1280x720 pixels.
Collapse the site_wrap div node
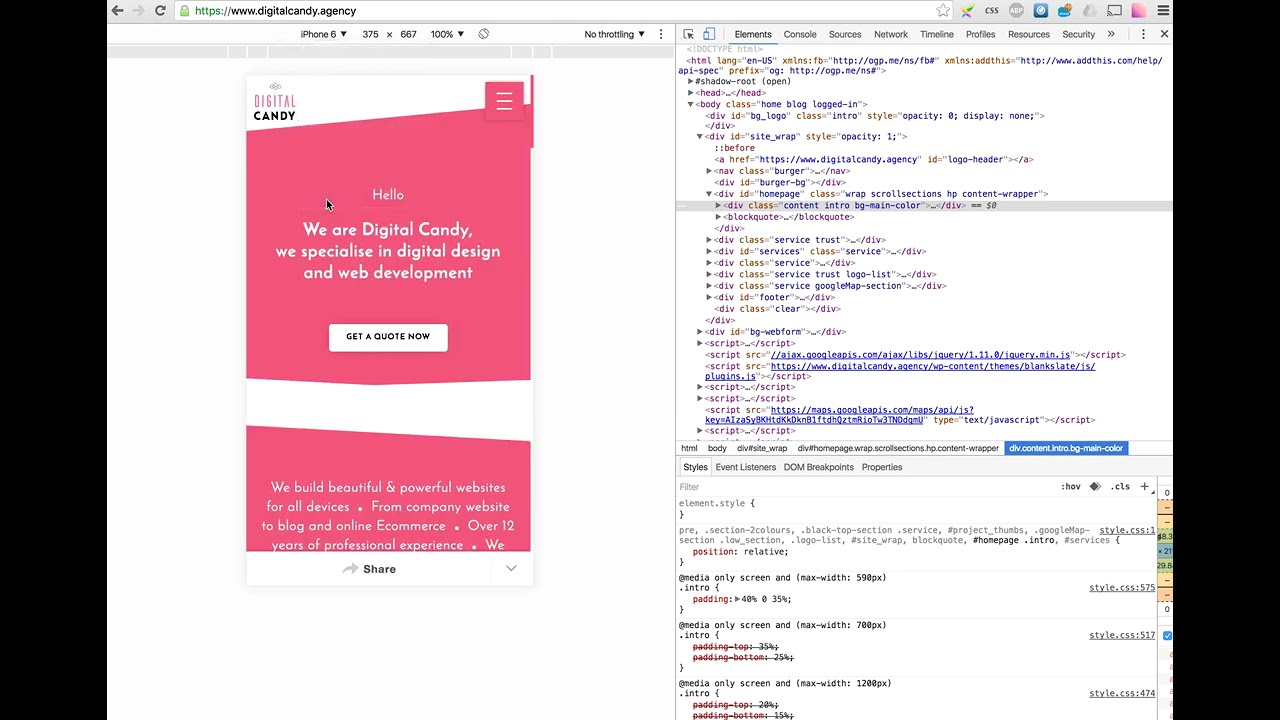pyautogui.click(x=700, y=137)
